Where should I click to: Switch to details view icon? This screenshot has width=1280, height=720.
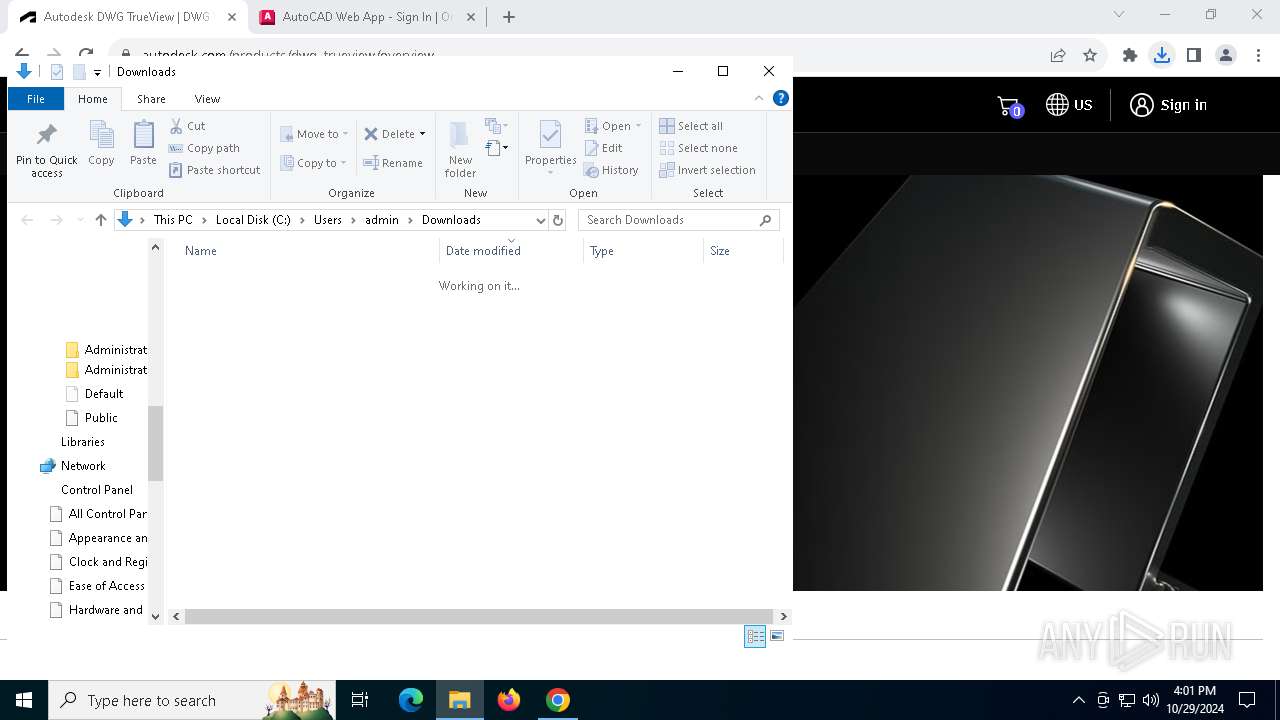click(755, 636)
